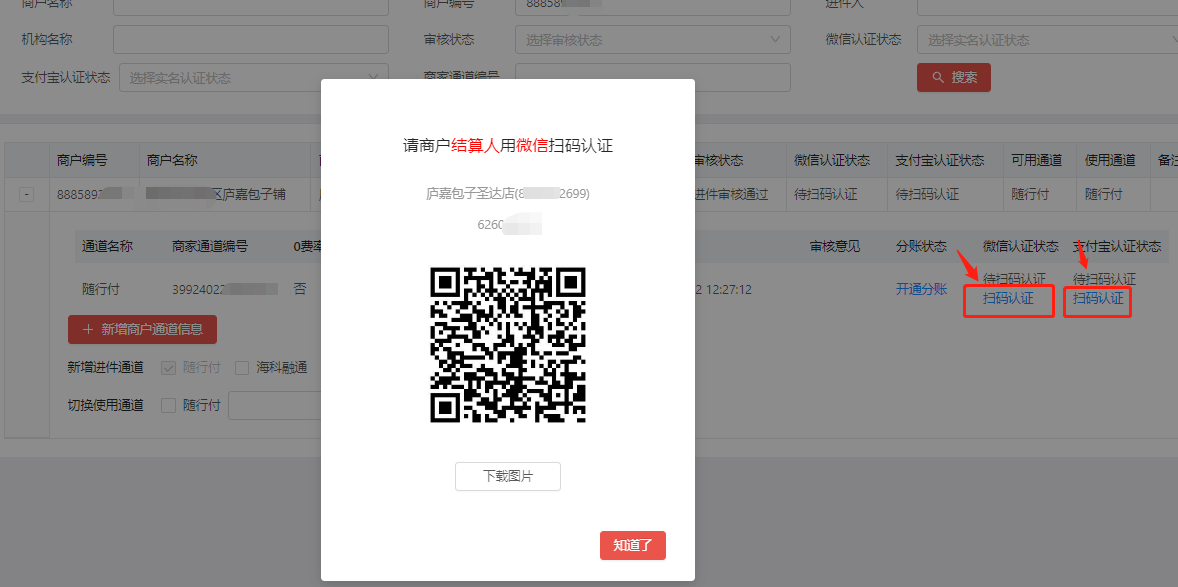Open the 微信认证状态 dropdown

(1047, 40)
